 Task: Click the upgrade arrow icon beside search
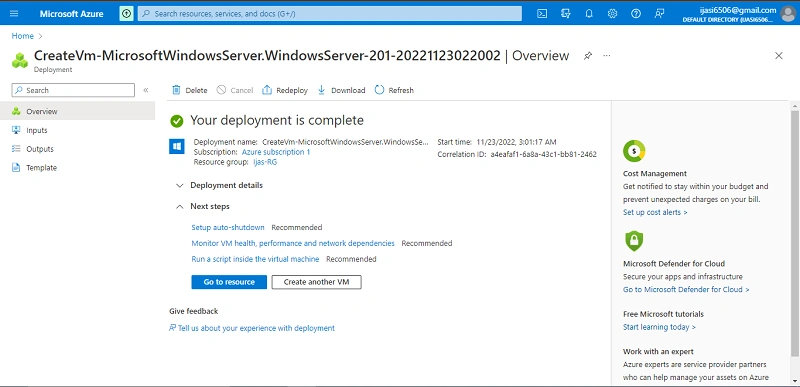(x=126, y=14)
